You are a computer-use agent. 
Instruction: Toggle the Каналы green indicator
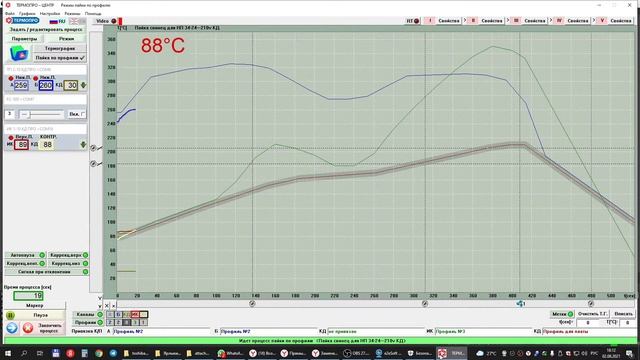[100, 314]
